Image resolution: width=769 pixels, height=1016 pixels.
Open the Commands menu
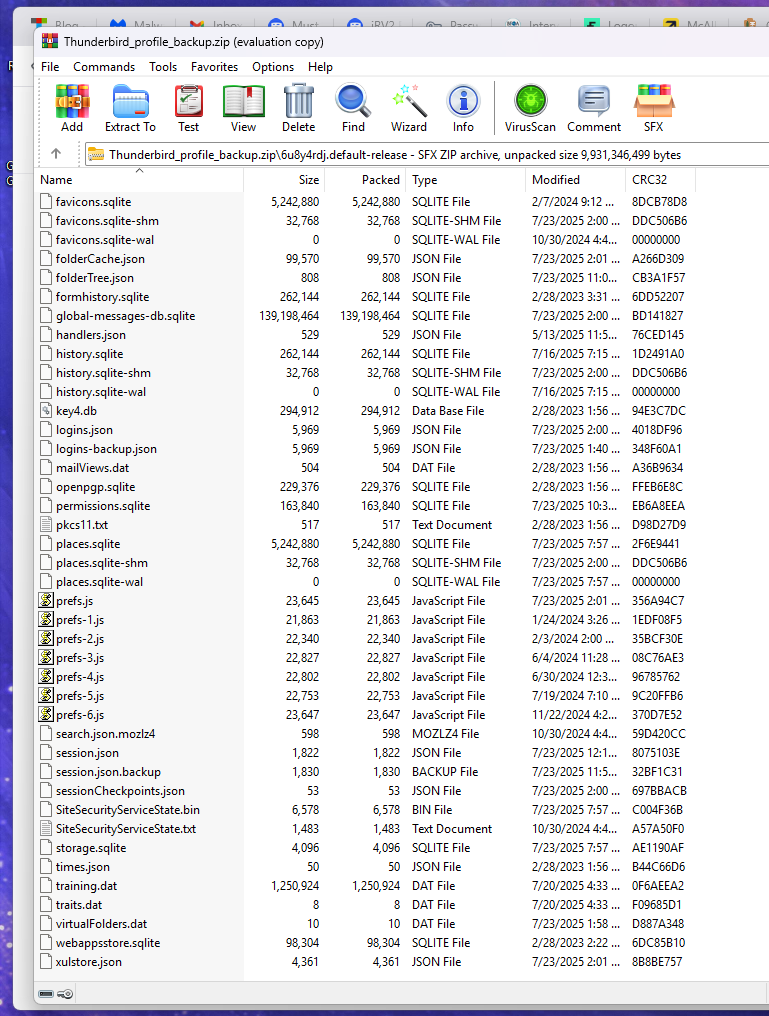[x=104, y=67]
